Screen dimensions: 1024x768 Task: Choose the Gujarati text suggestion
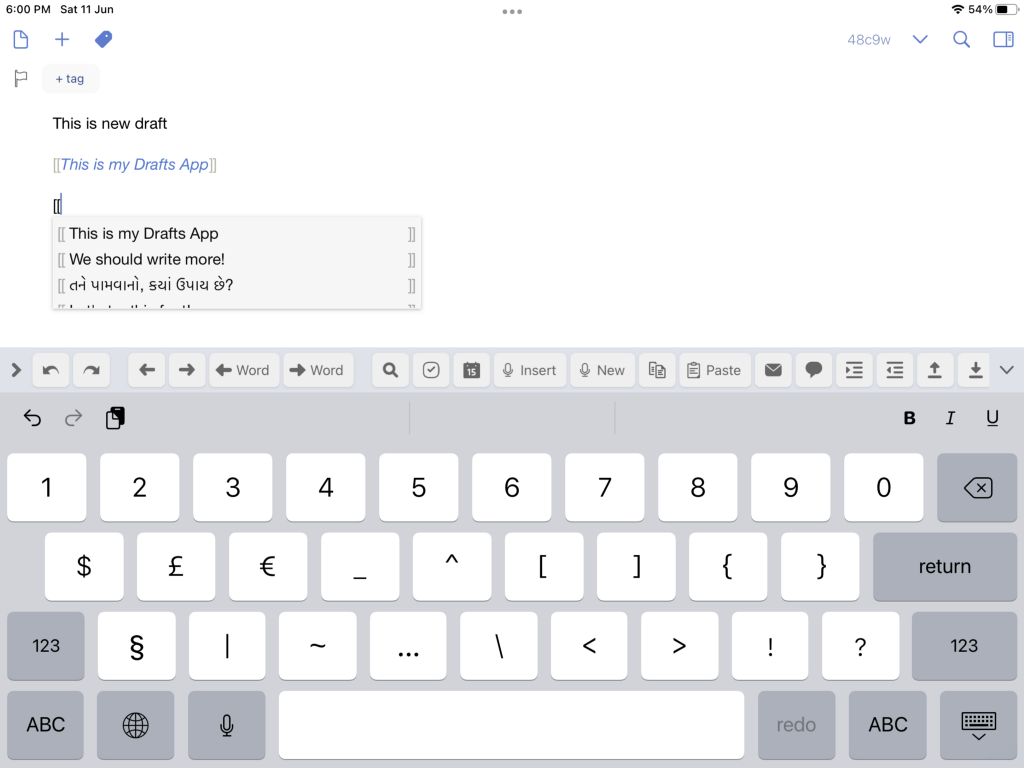(236, 285)
